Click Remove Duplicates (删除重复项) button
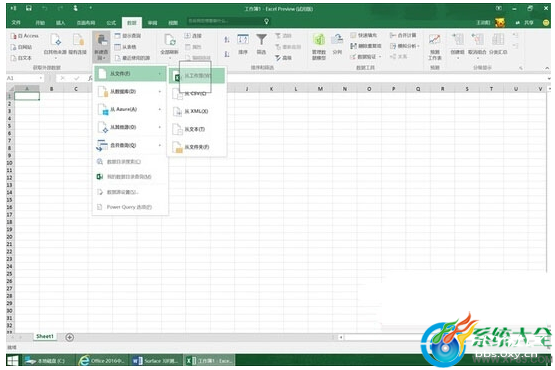The width and height of the screenshot is (555, 370). (366, 46)
